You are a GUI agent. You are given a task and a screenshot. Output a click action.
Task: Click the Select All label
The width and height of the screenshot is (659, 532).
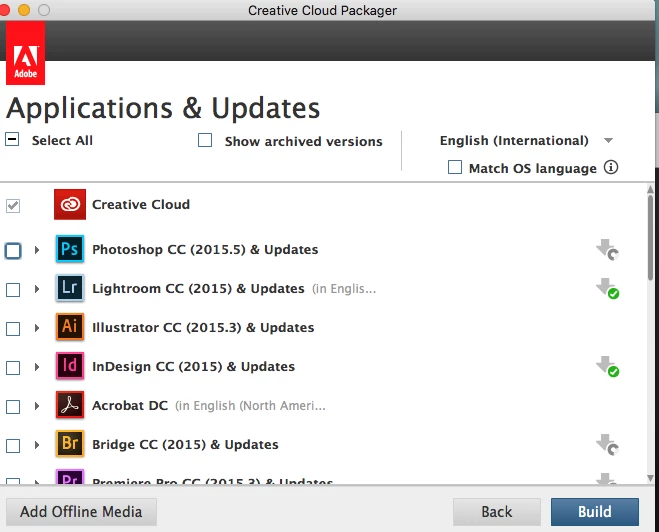(x=62, y=140)
